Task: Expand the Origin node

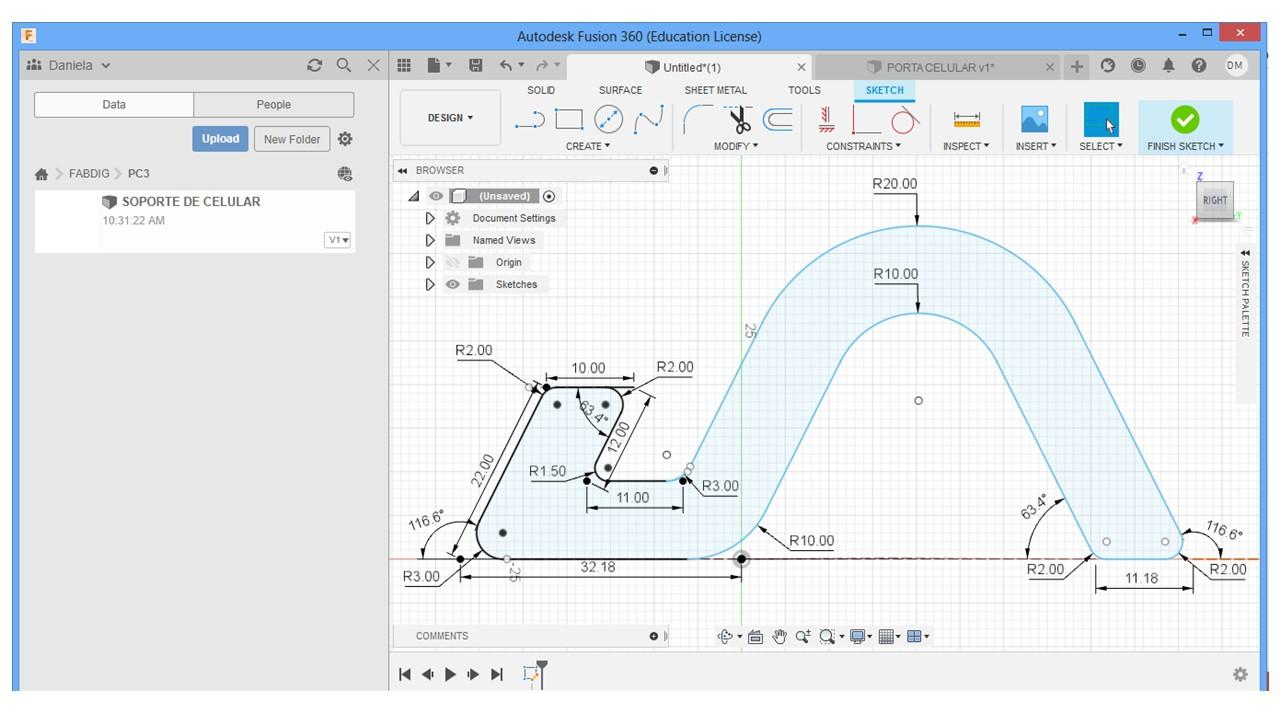Action: [x=430, y=262]
